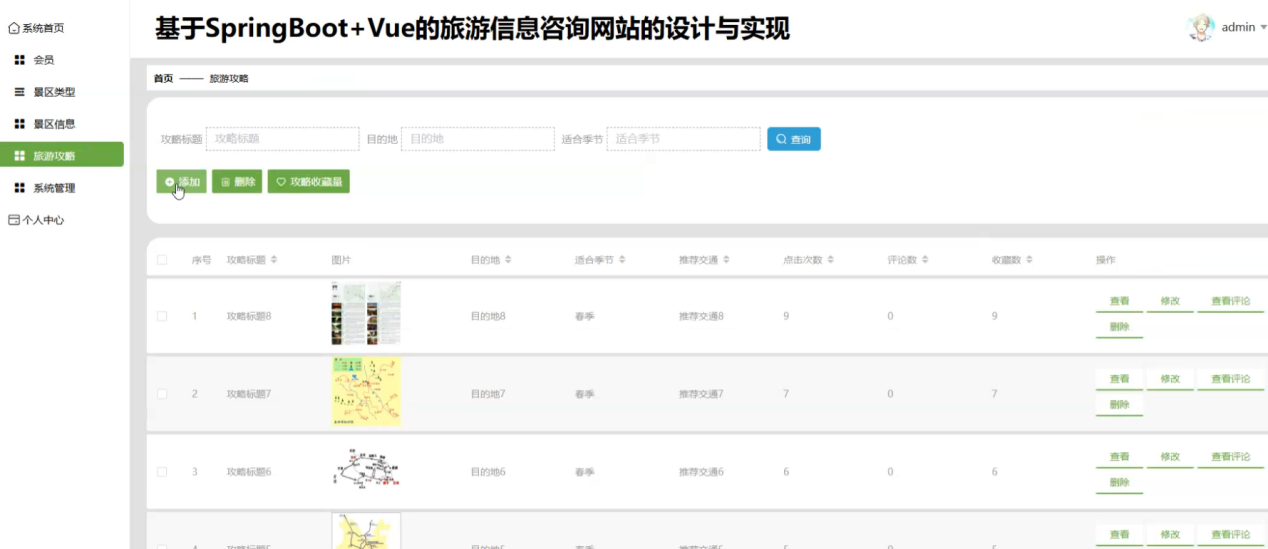Select 旅游攻略 sidebar menu
This screenshot has height=549, width=1268.
62,155
